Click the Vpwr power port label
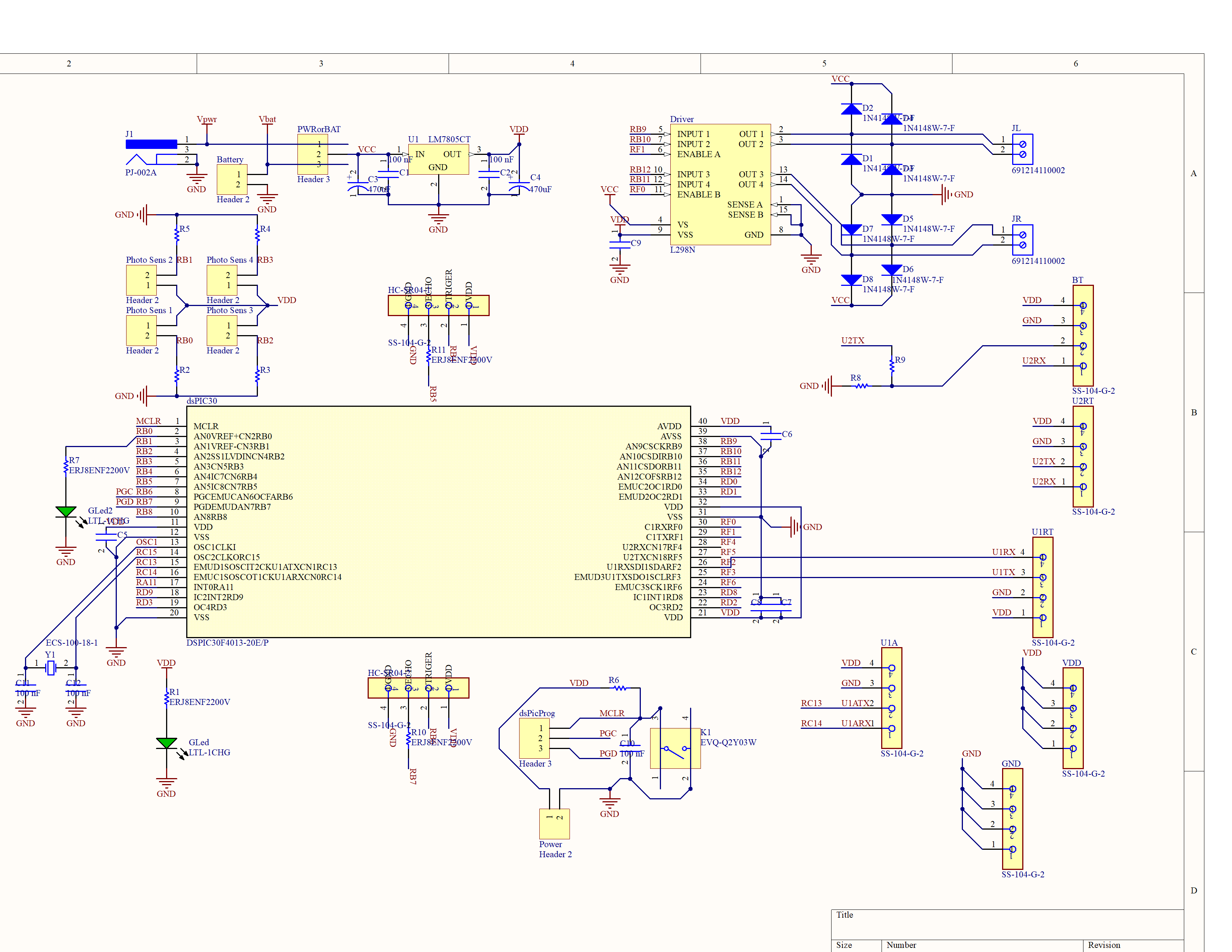This screenshot has width=1232, height=952. tap(207, 119)
